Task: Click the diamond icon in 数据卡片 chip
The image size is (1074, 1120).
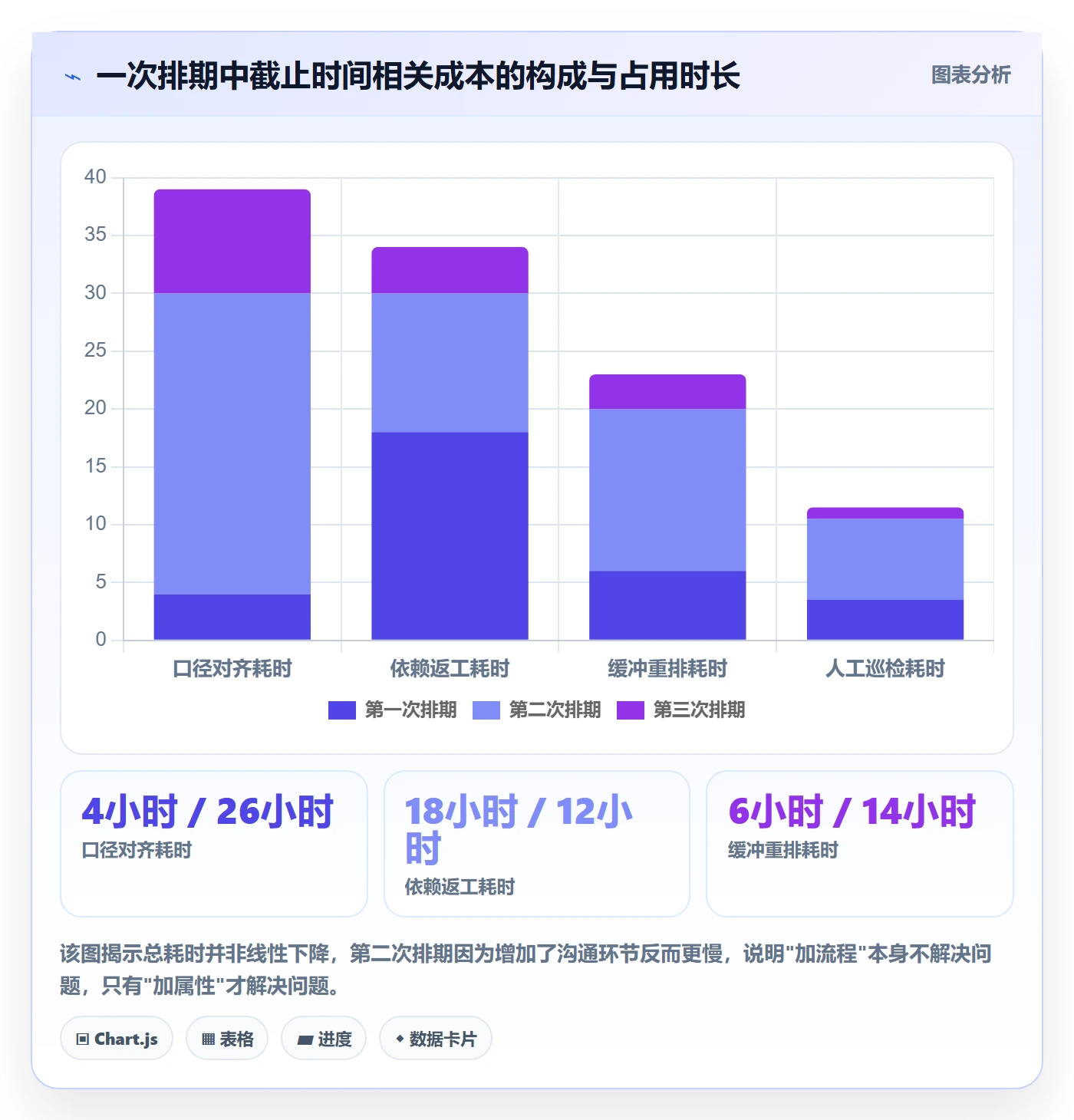Action: click(x=400, y=1039)
